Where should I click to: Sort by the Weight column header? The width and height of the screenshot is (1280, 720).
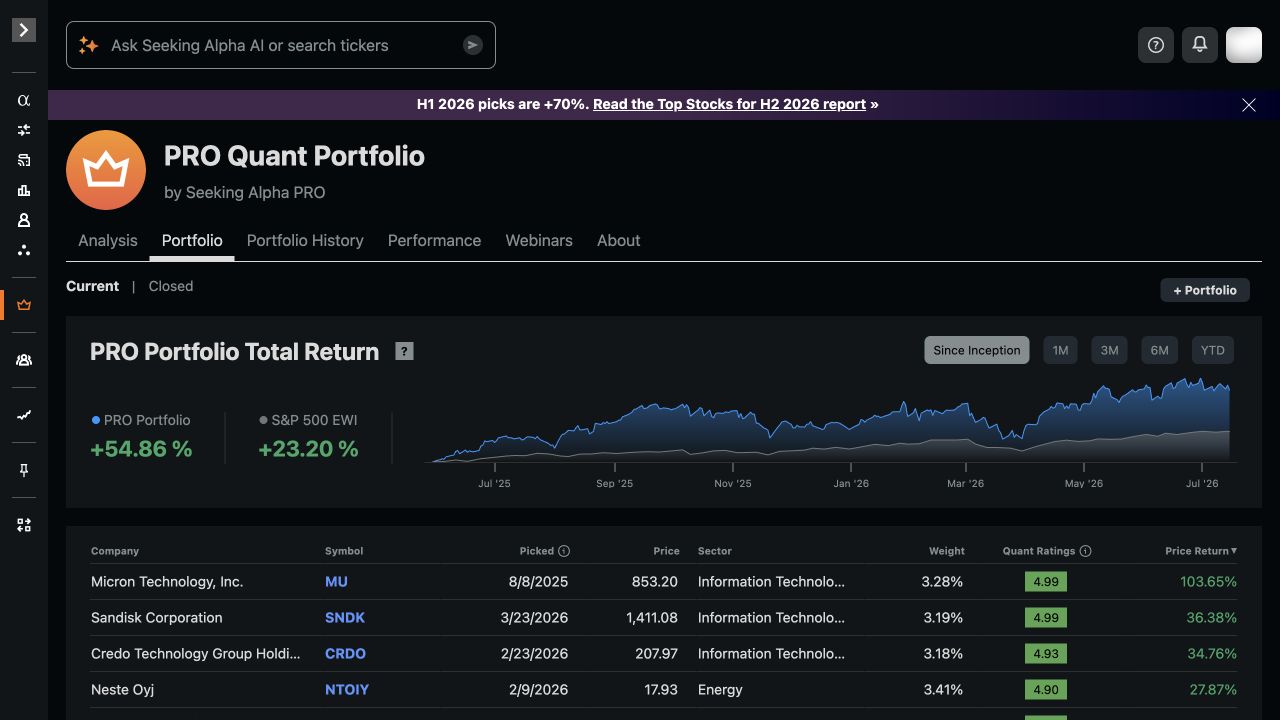[x=947, y=551]
